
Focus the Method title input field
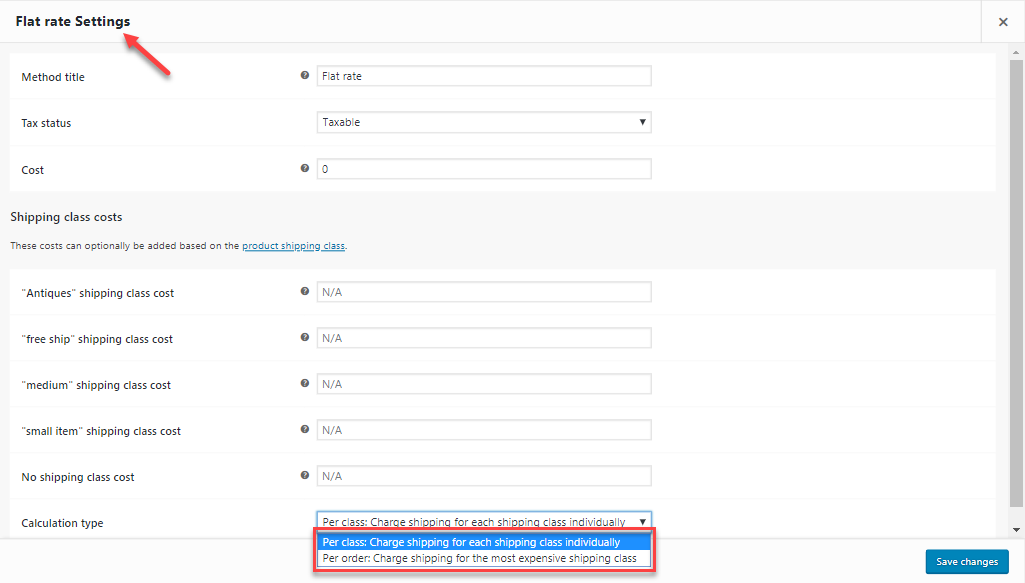484,76
